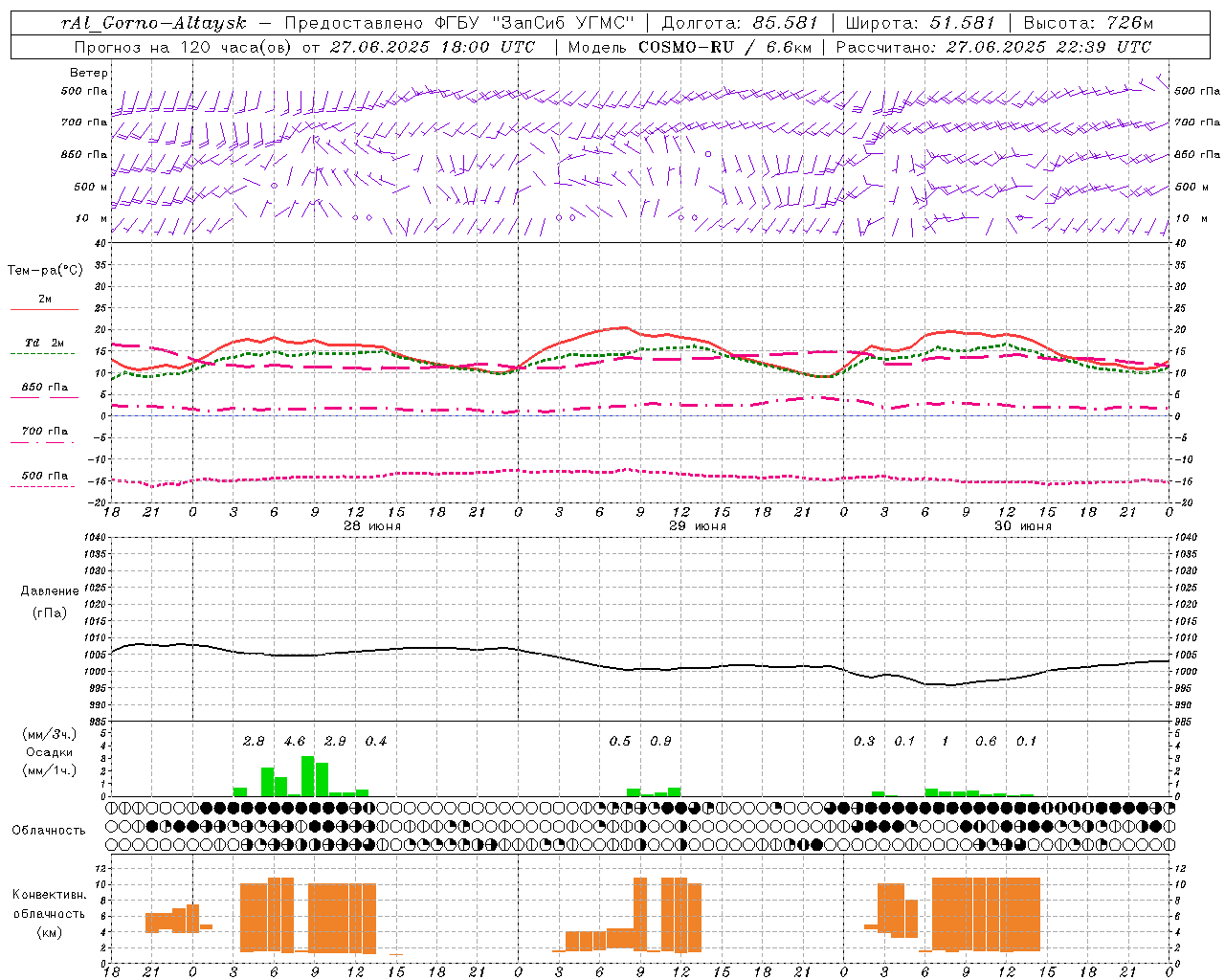Click the Ветер wind panel label
Image resolution: width=1225 pixels, height=980 pixels.
tap(89, 73)
